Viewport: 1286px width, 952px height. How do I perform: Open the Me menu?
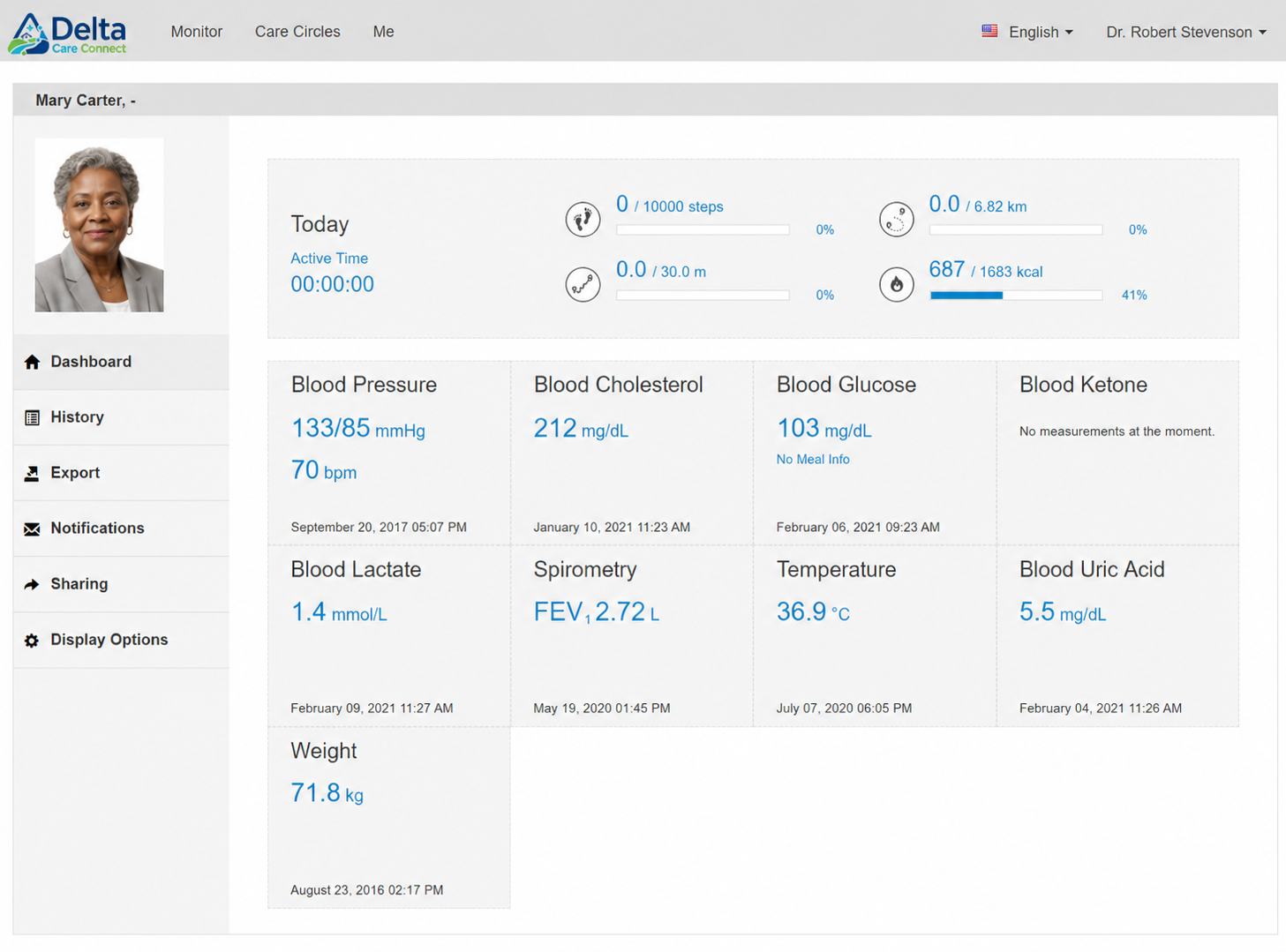coord(383,31)
